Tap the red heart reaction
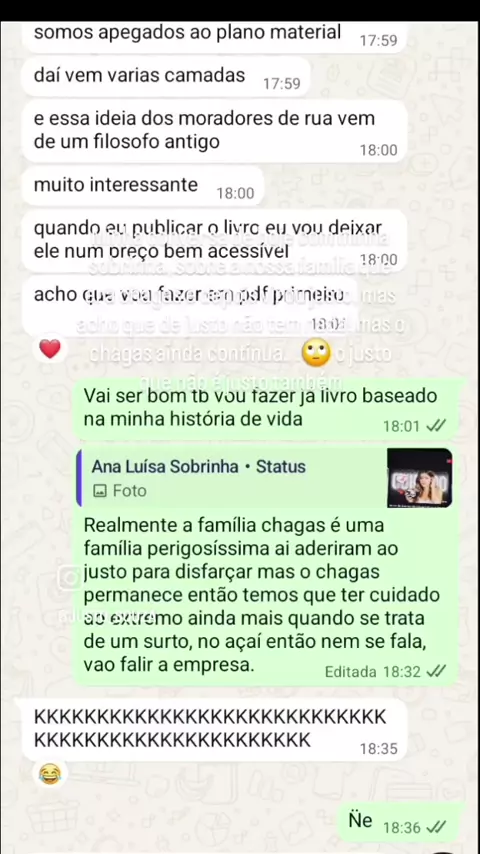Screen dimensions: 480x854 click(50, 349)
